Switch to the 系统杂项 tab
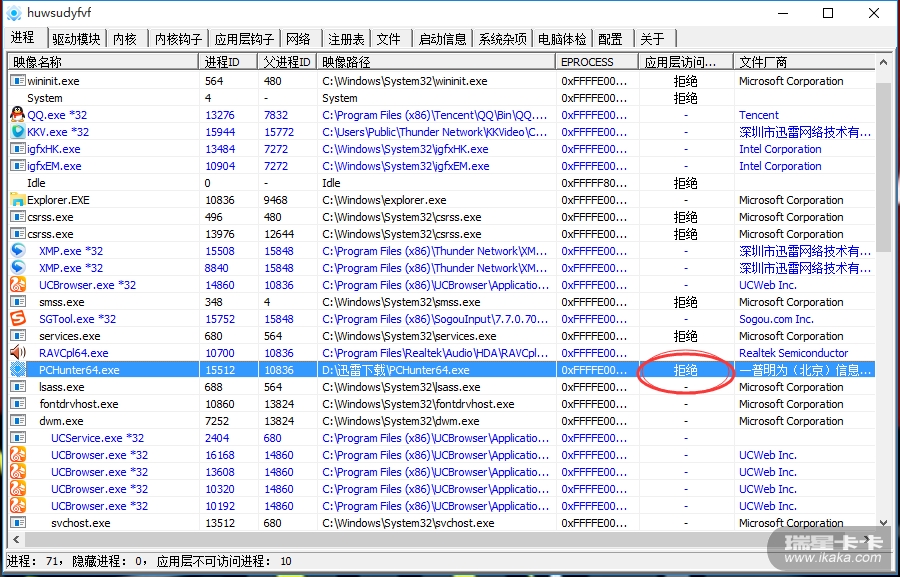This screenshot has height=577, width=900. tap(502, 39)
